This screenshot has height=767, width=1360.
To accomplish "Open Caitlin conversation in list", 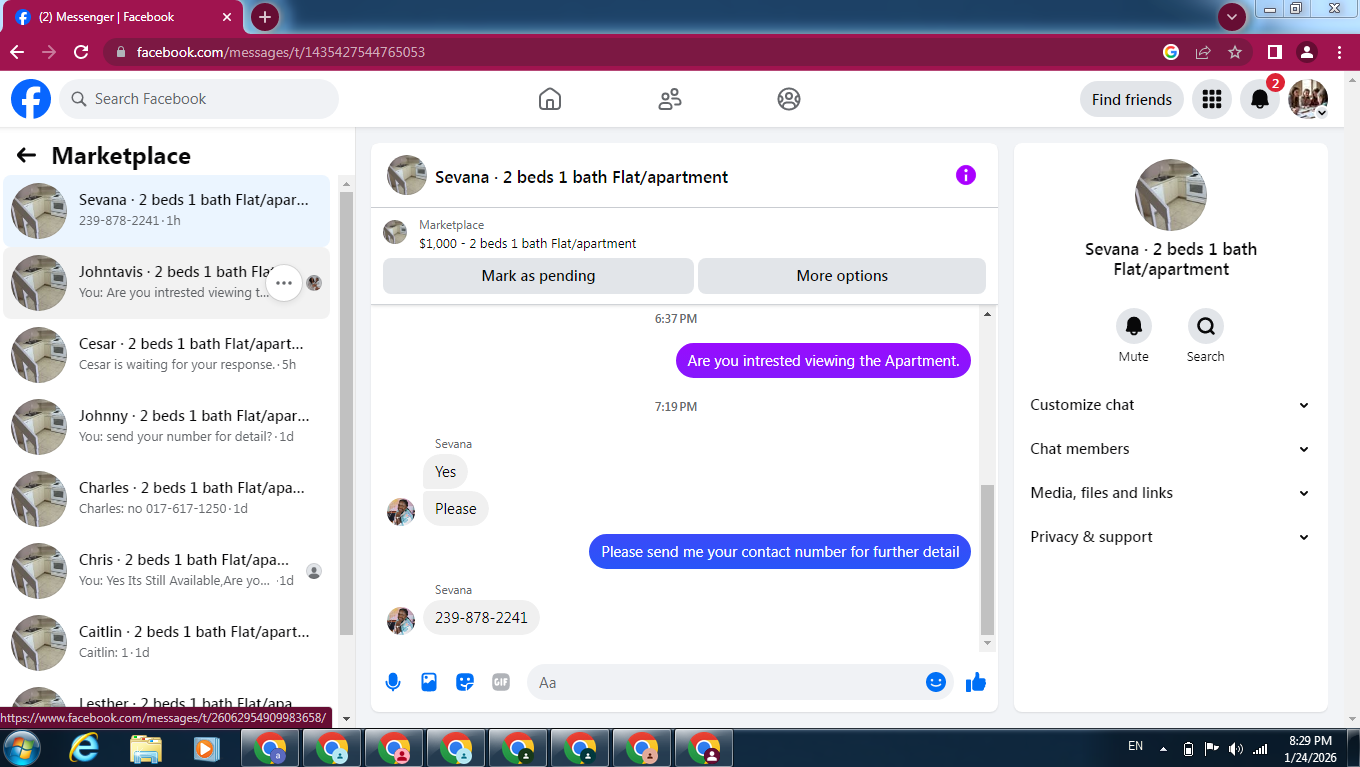I will [x=166, y=643].
